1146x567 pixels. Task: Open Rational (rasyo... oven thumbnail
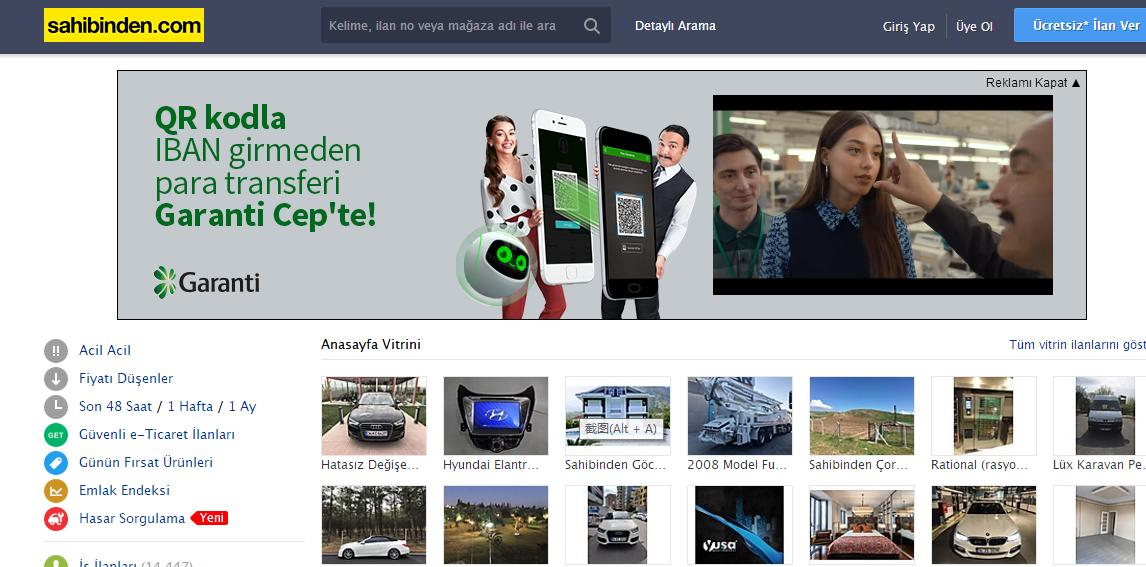[x=983, y=416]
